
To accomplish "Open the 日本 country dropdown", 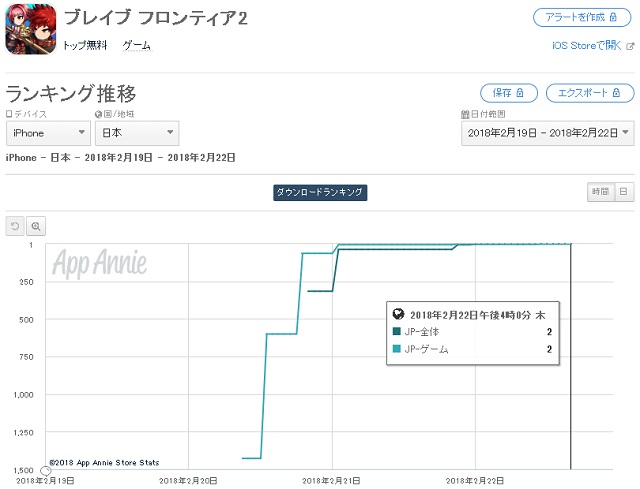I will tap(137, 133).
